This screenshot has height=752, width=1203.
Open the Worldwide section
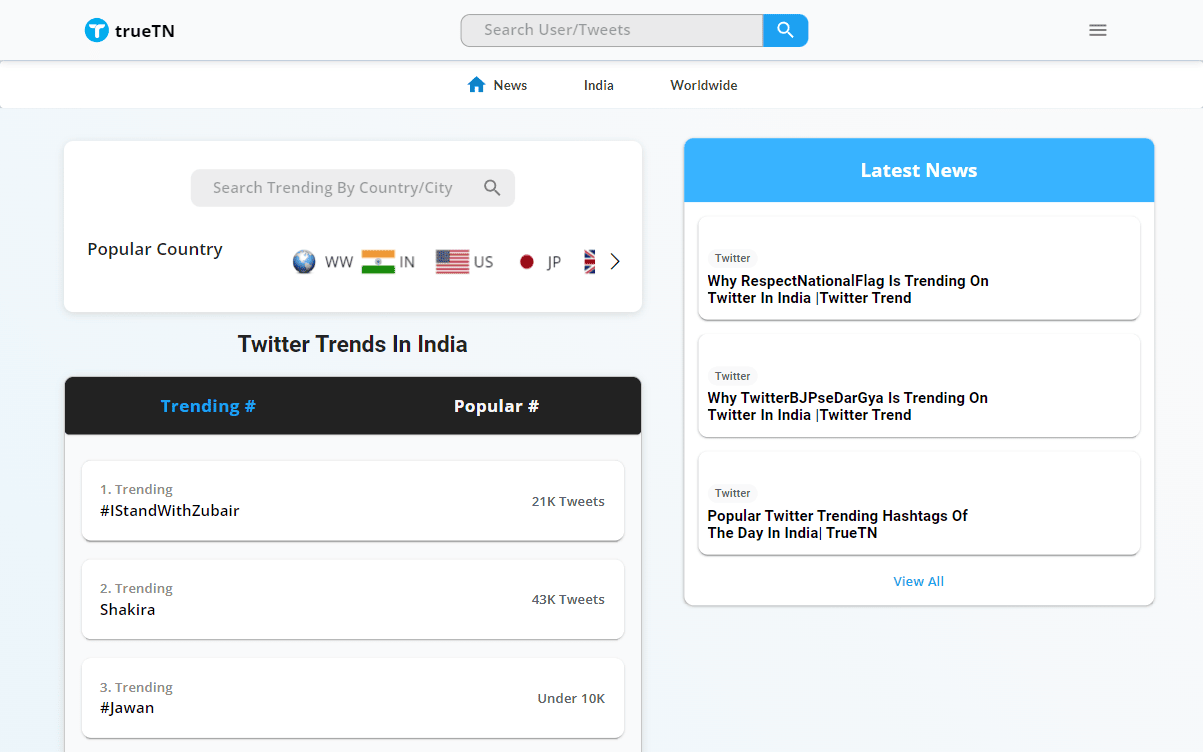coord(703,85)
